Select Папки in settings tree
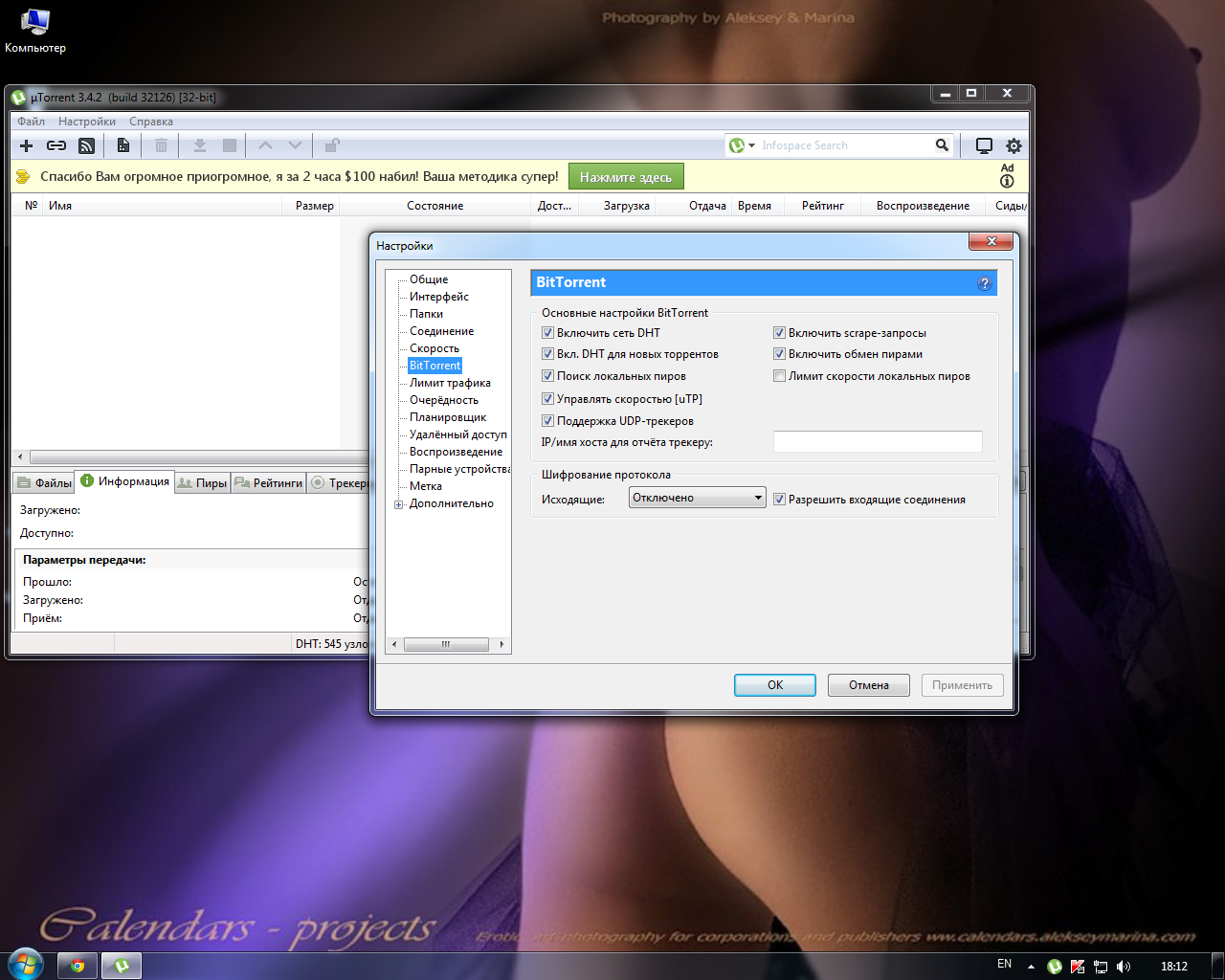 tap(426, 314)
